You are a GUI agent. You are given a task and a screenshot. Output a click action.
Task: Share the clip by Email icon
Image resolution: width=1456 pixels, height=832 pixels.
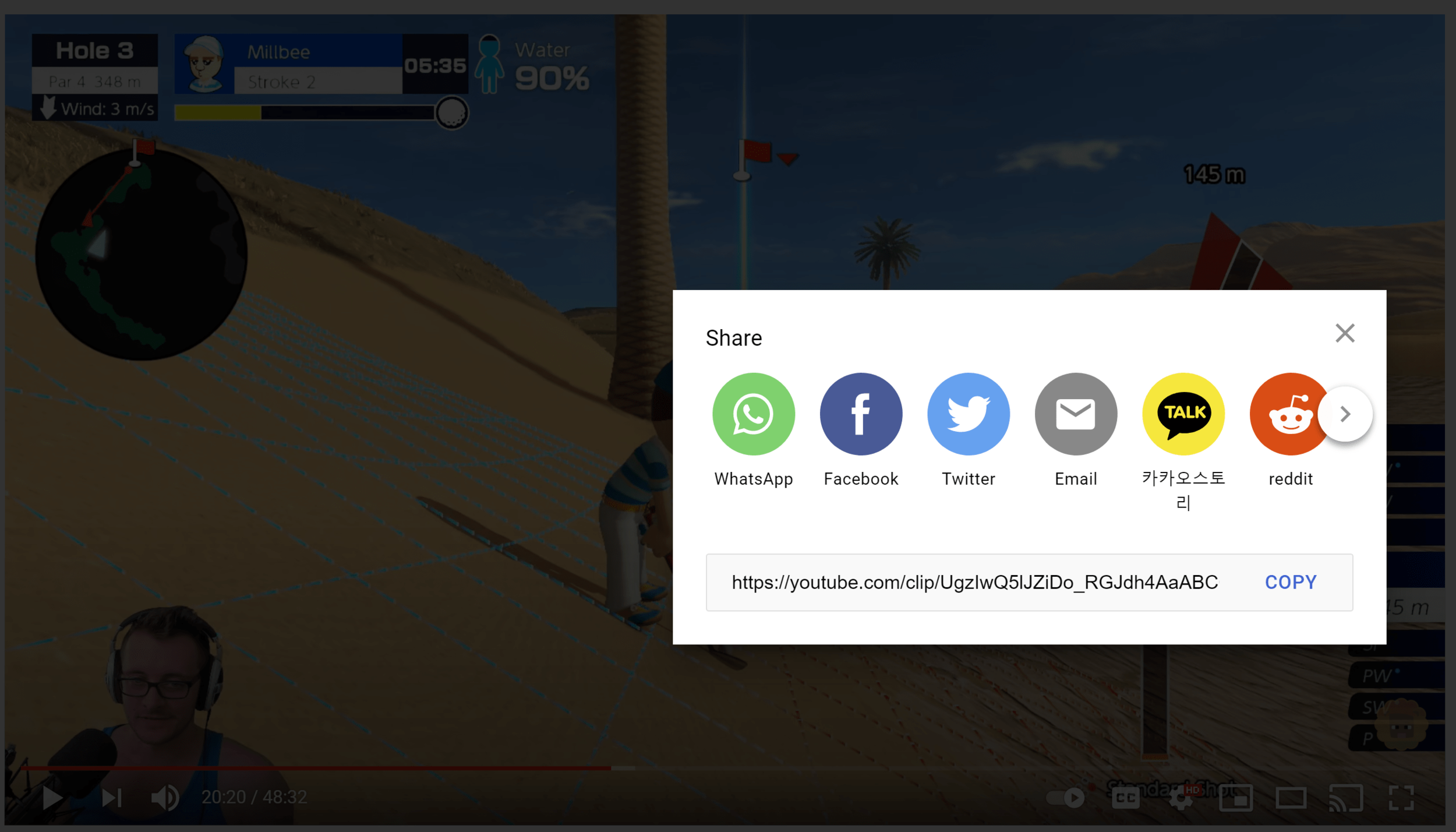click(x=1075, y=414)
